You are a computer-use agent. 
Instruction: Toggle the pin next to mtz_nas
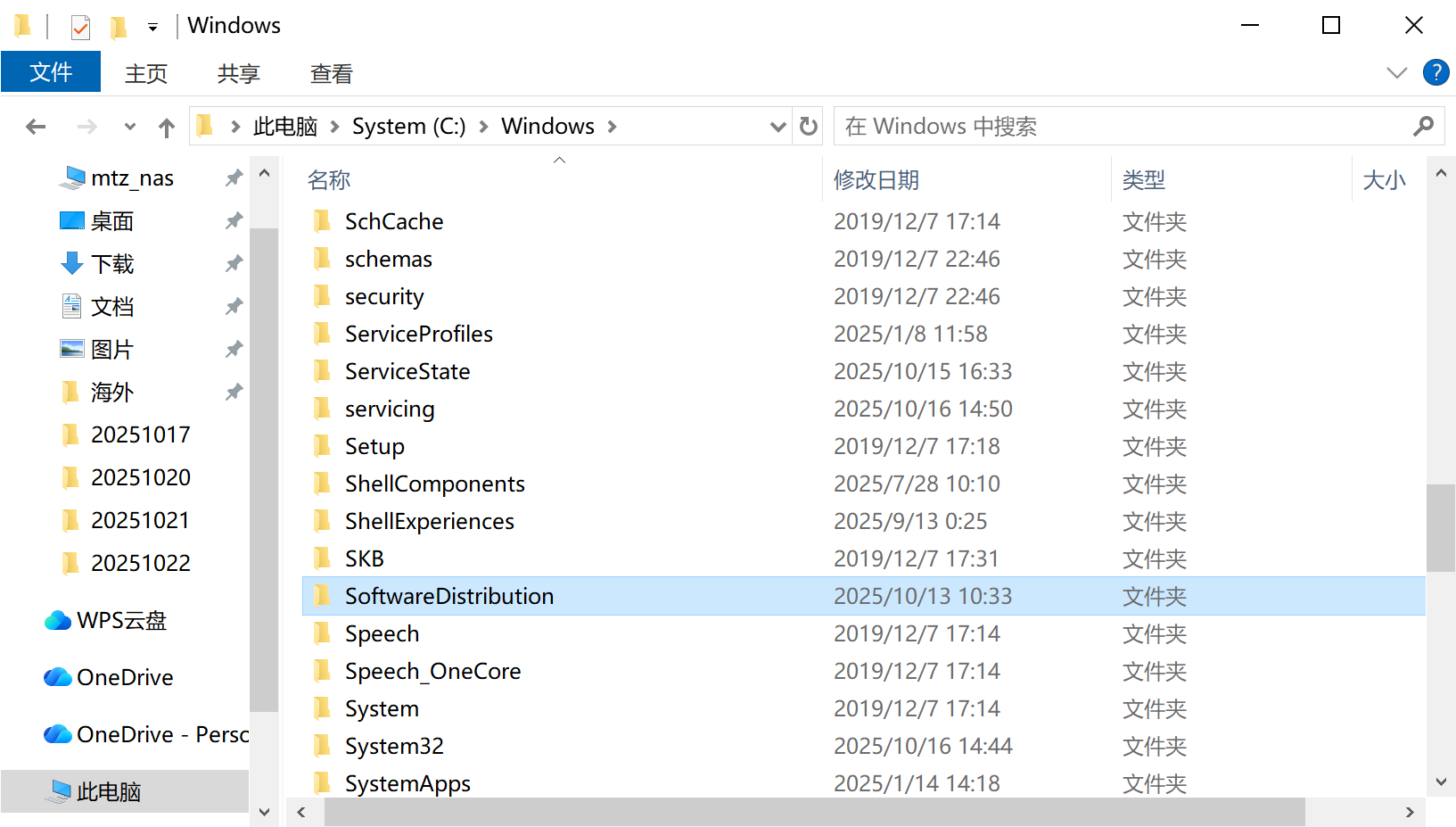pyautogui.click(x=234, y=178)
